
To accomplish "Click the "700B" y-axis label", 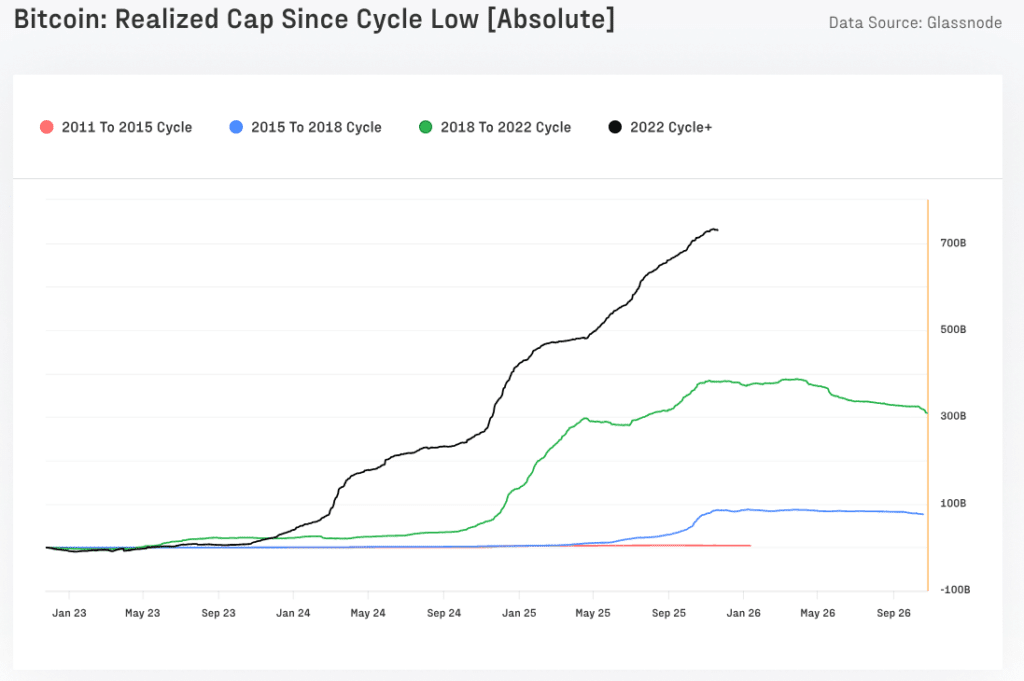I will (x=952, y=243).
